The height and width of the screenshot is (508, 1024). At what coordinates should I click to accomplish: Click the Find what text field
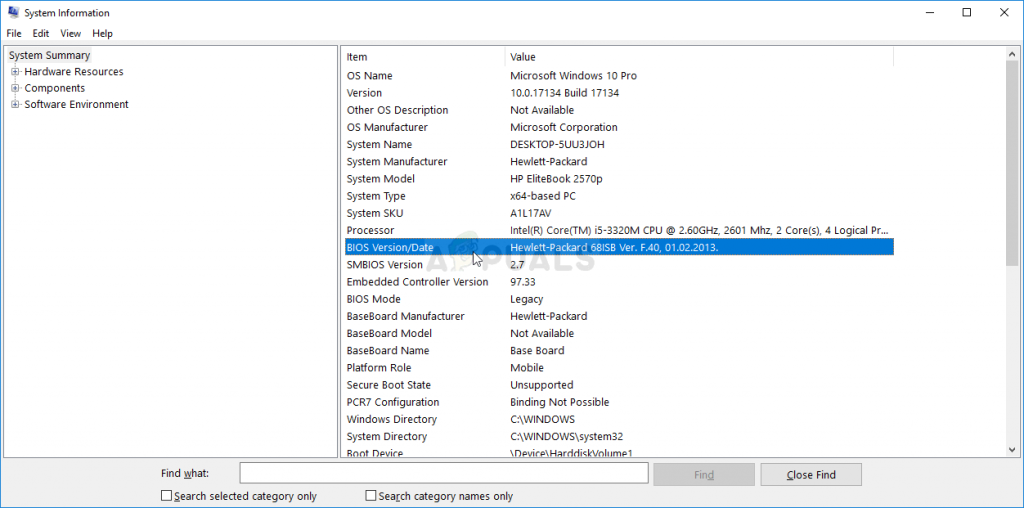coord(443,474)
